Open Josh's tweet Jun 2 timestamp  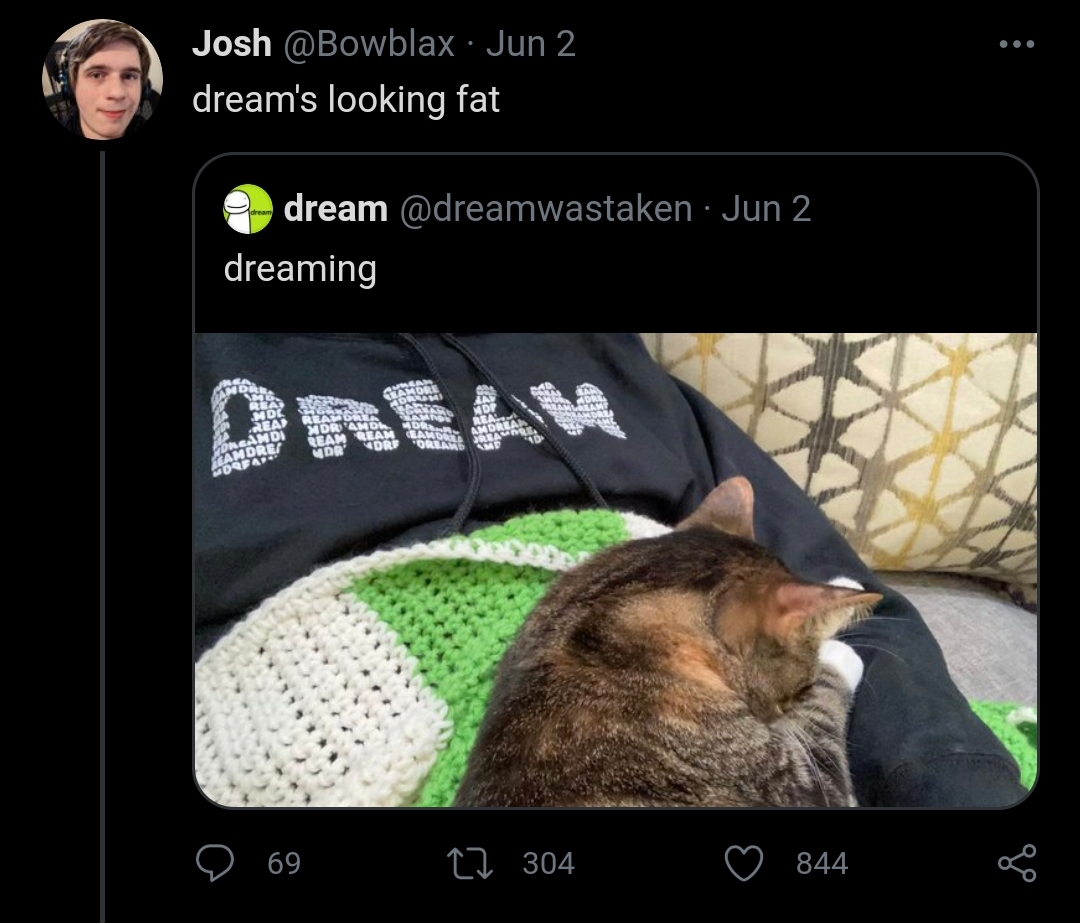point(530,44)
